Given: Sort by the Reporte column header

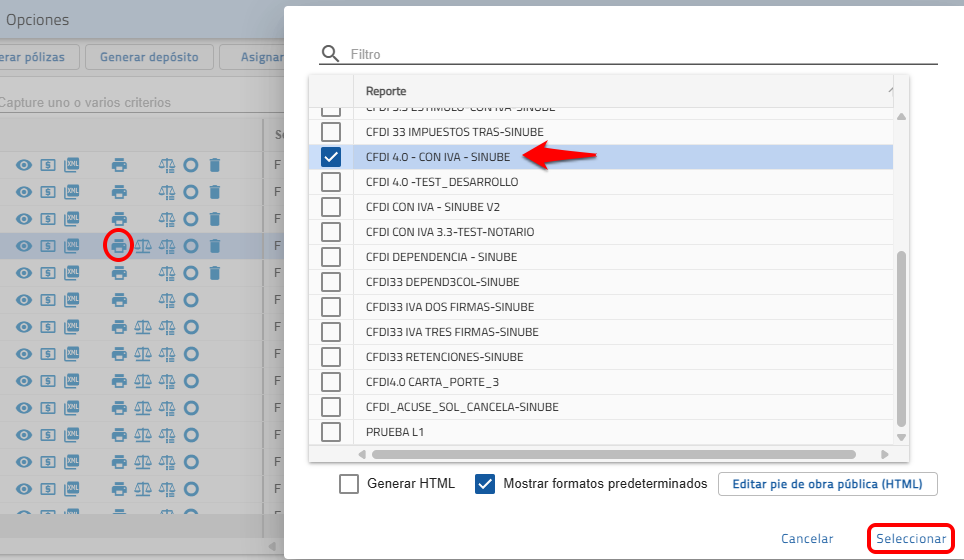Looking at the screenshot, I should coord(386,91).
